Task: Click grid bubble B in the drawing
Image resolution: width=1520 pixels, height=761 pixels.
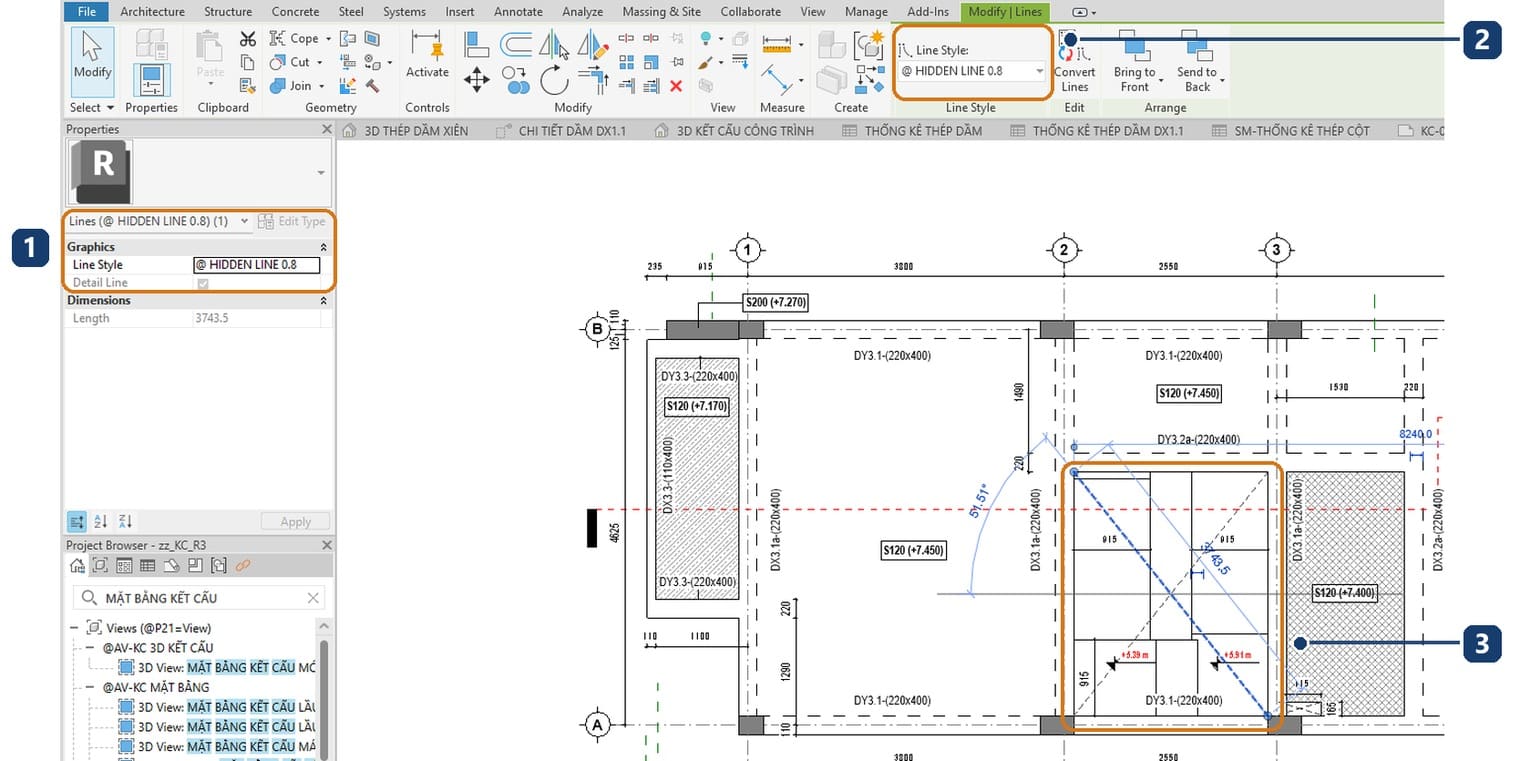Action: (x=597, y=328)
